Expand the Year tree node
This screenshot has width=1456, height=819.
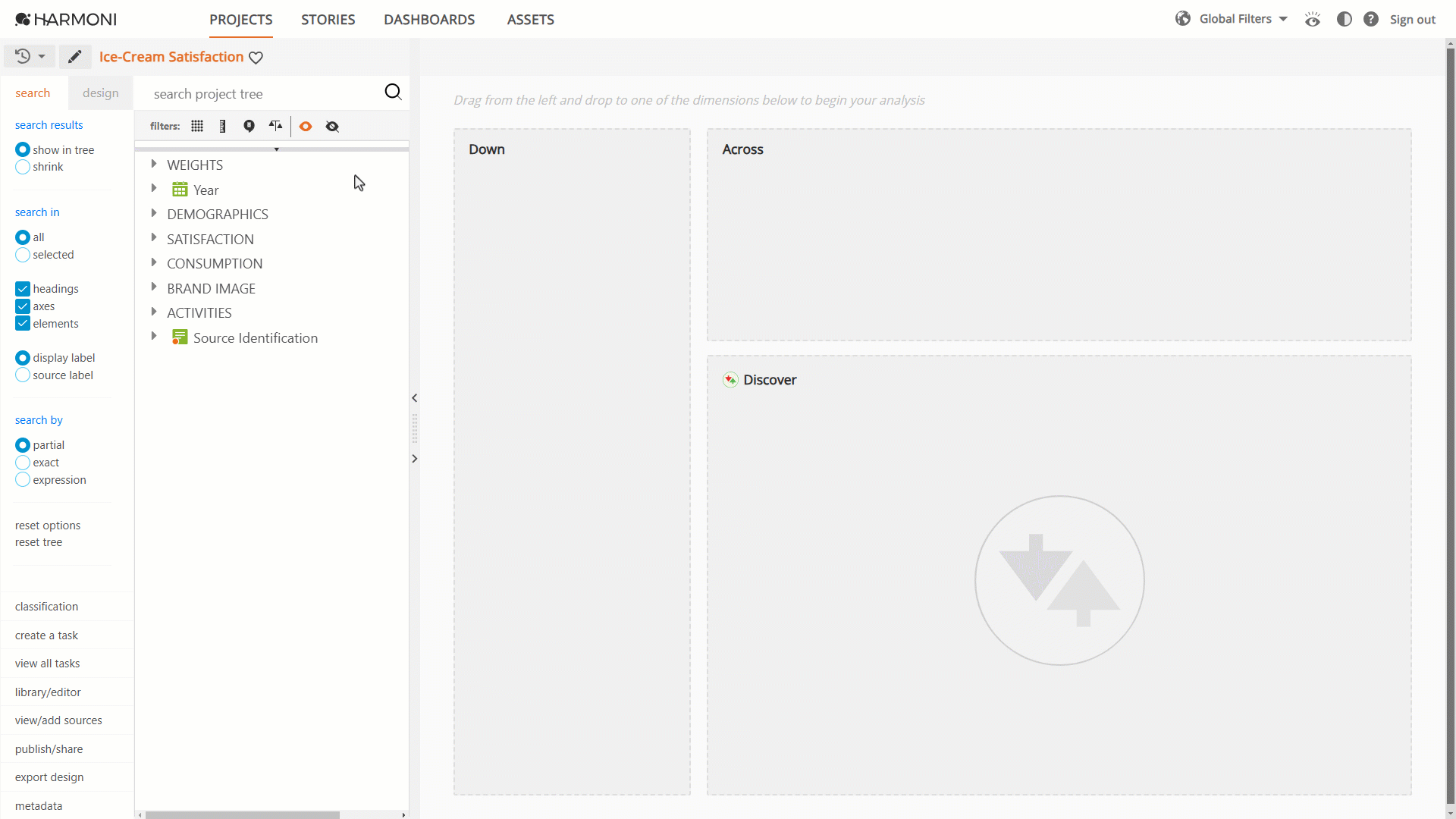pyautogui.click(x=154, y=188)
